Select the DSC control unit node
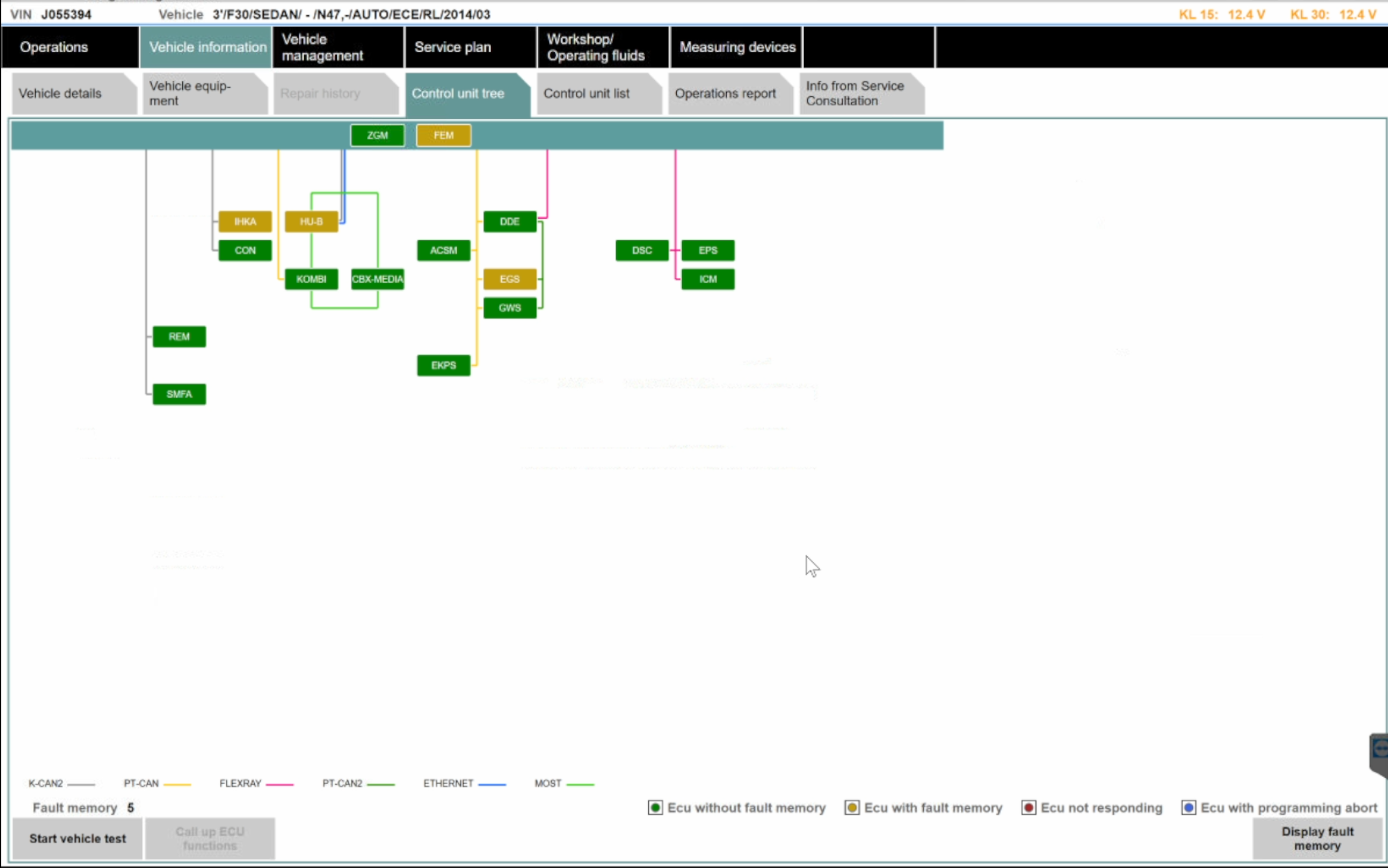Screen dimensions: 1388x868 click(641, 250)
